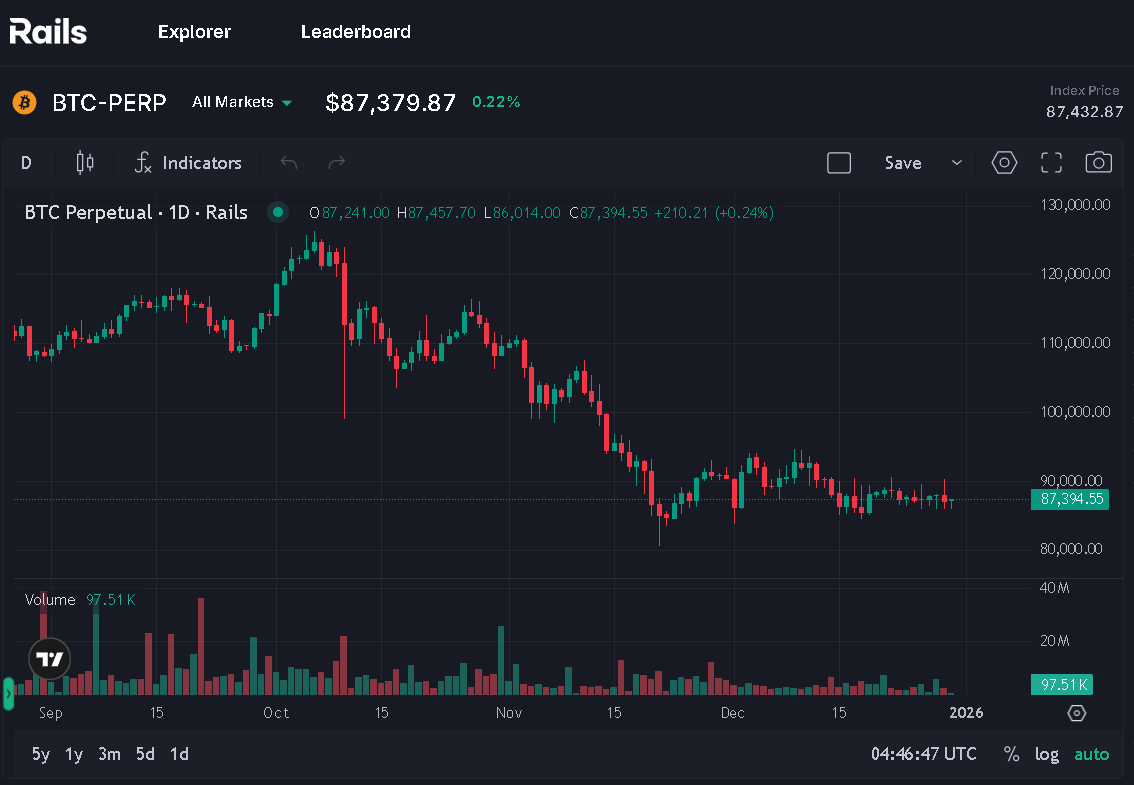1134x785 pixels.
Task: Click the 80,000.00 price axis label
Action: point(1071,549)
